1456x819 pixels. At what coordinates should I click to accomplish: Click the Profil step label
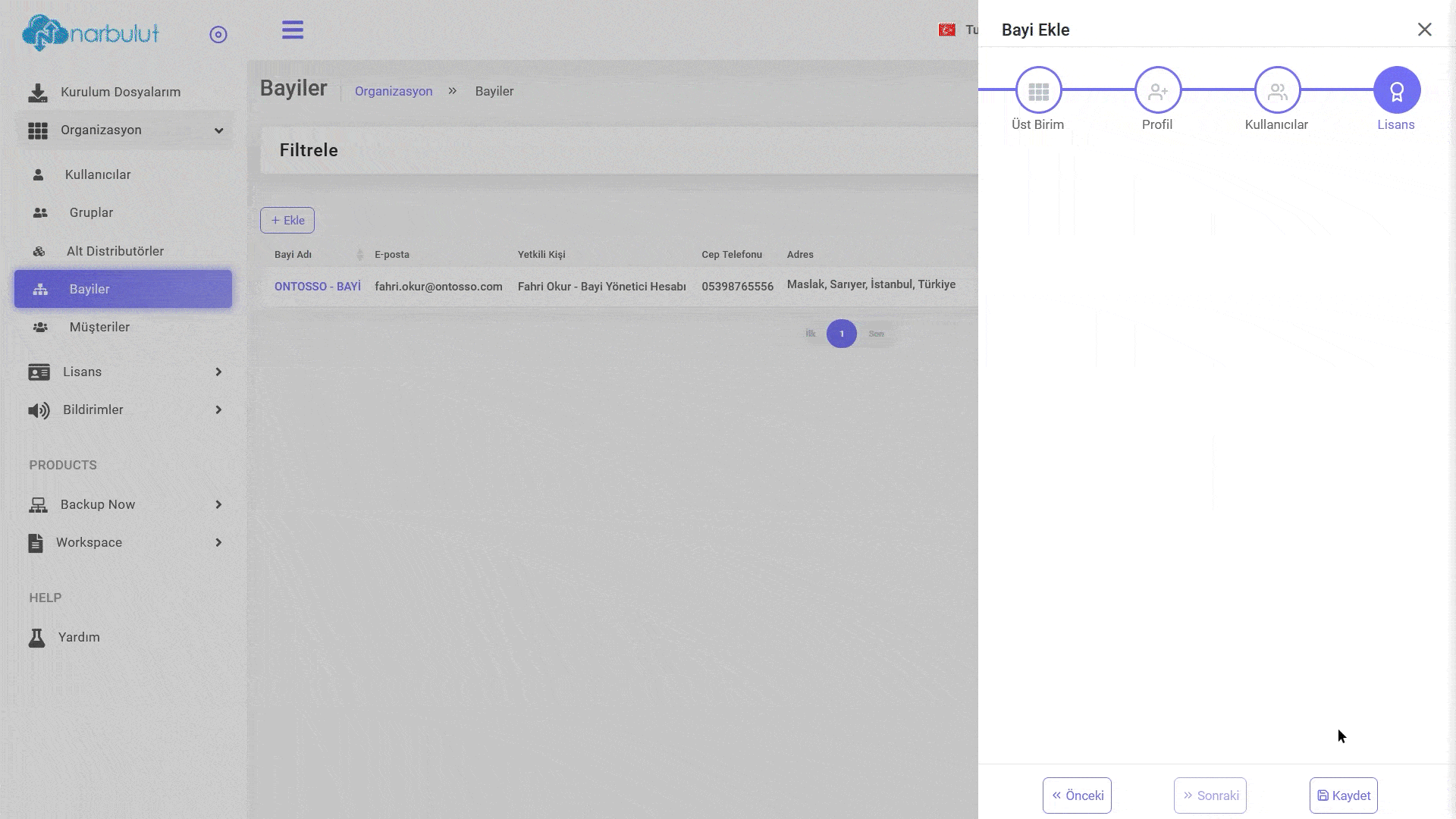(x=1157, y=124)
